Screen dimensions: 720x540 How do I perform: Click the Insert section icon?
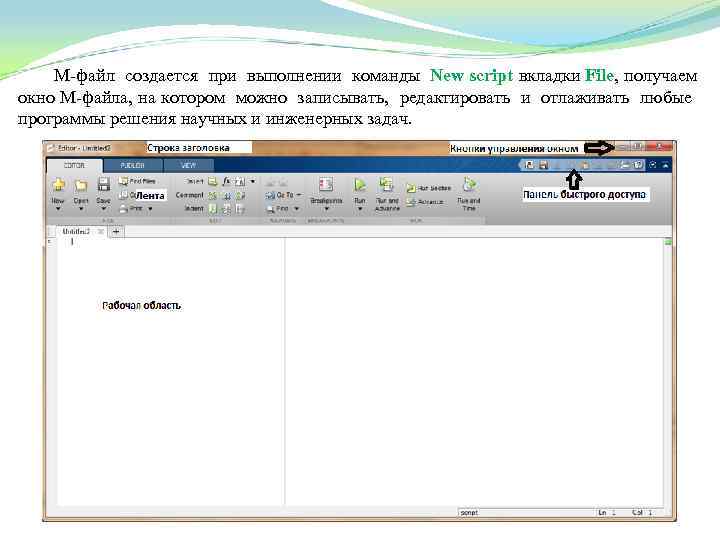[x=212, y=181]
